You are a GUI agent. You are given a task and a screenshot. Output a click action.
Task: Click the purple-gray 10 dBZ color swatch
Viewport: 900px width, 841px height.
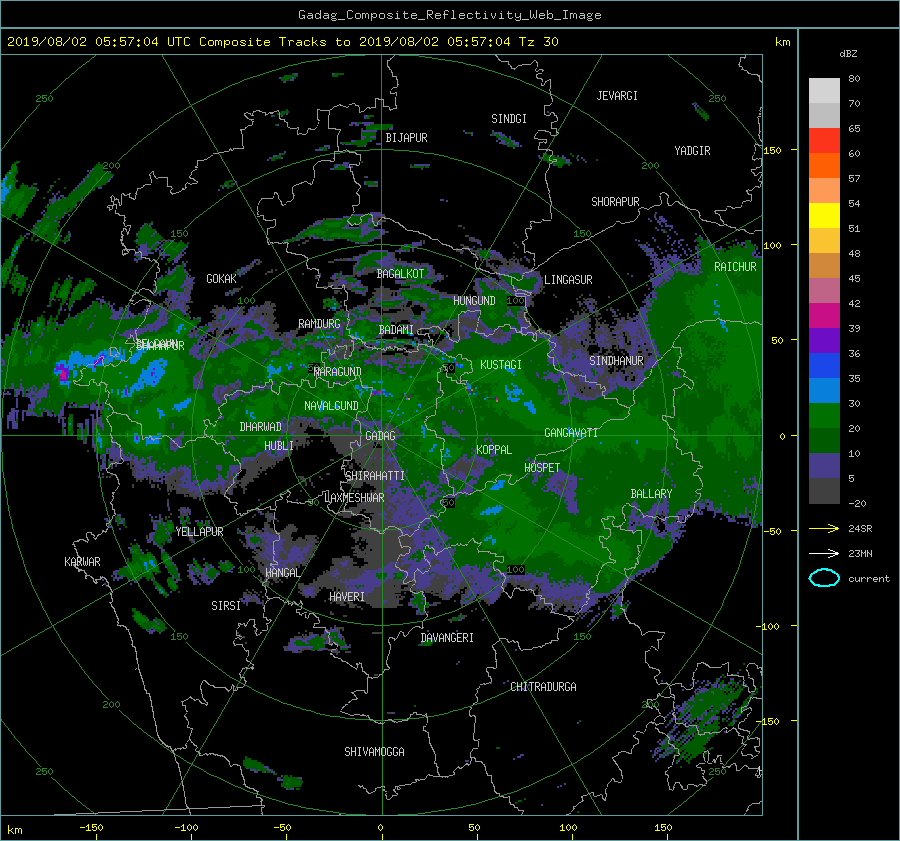click(x=824, y=466)
